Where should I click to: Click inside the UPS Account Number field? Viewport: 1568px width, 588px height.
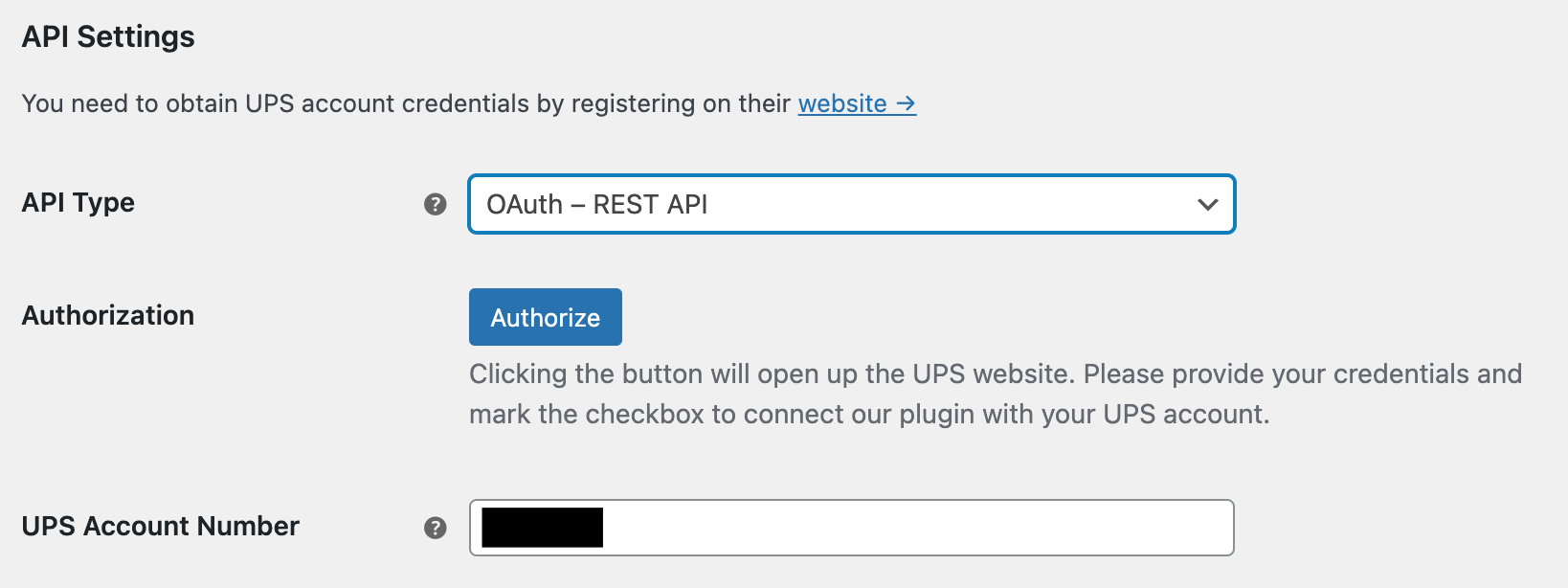851,527
